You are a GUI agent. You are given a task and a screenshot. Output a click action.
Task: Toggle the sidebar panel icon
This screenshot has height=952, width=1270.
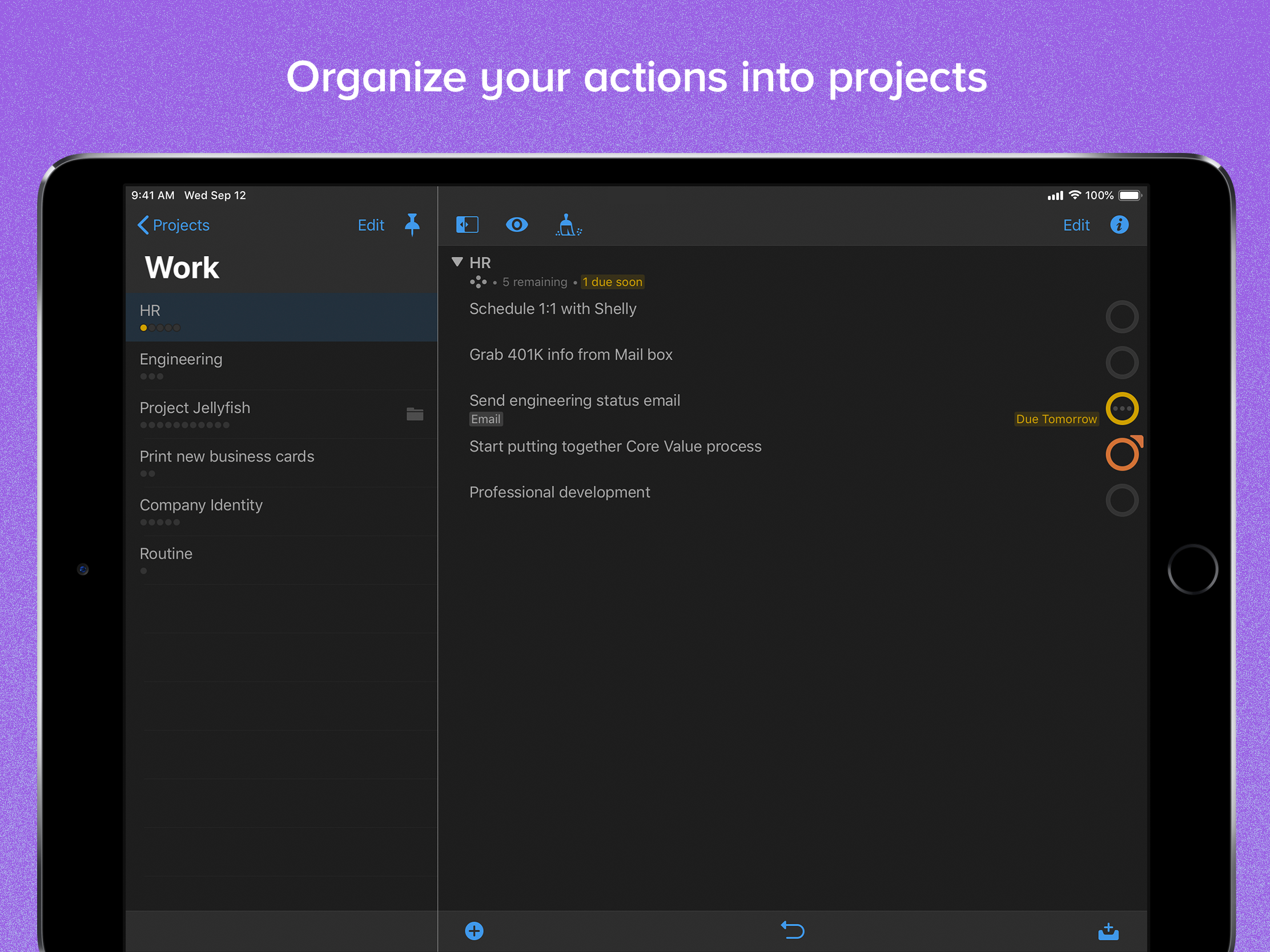click(467, 224)
